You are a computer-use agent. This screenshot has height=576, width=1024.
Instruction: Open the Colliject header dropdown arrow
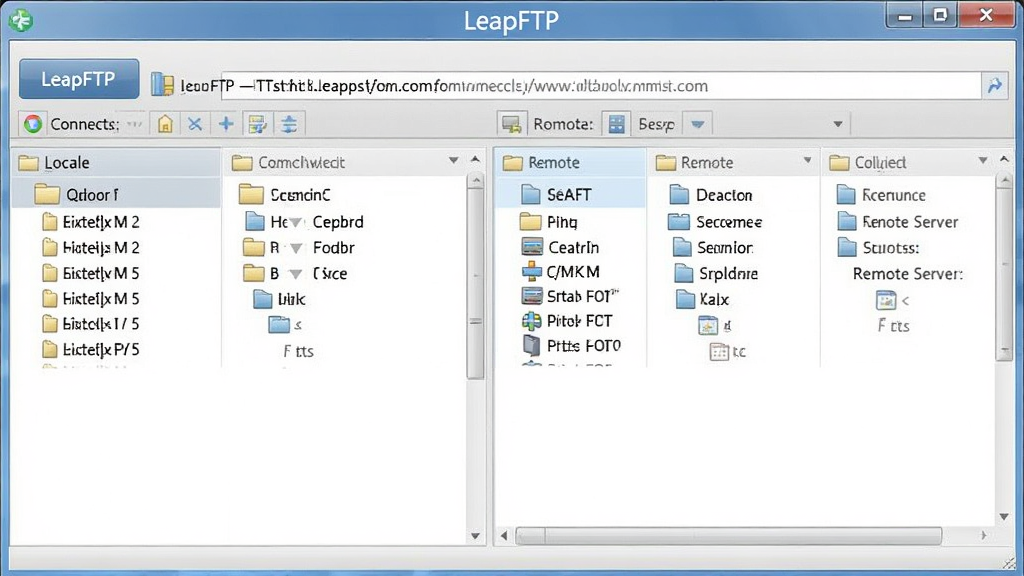(983, 161)
